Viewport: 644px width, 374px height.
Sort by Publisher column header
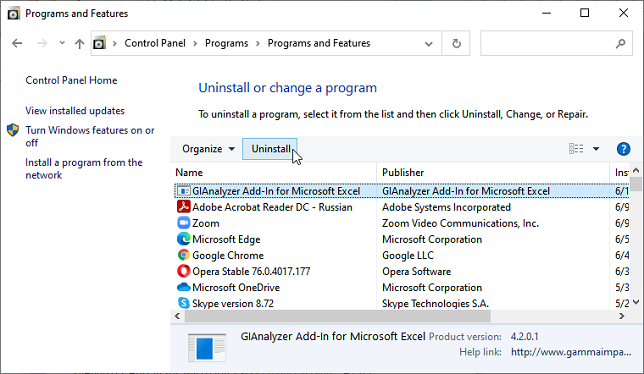point(403,172)
